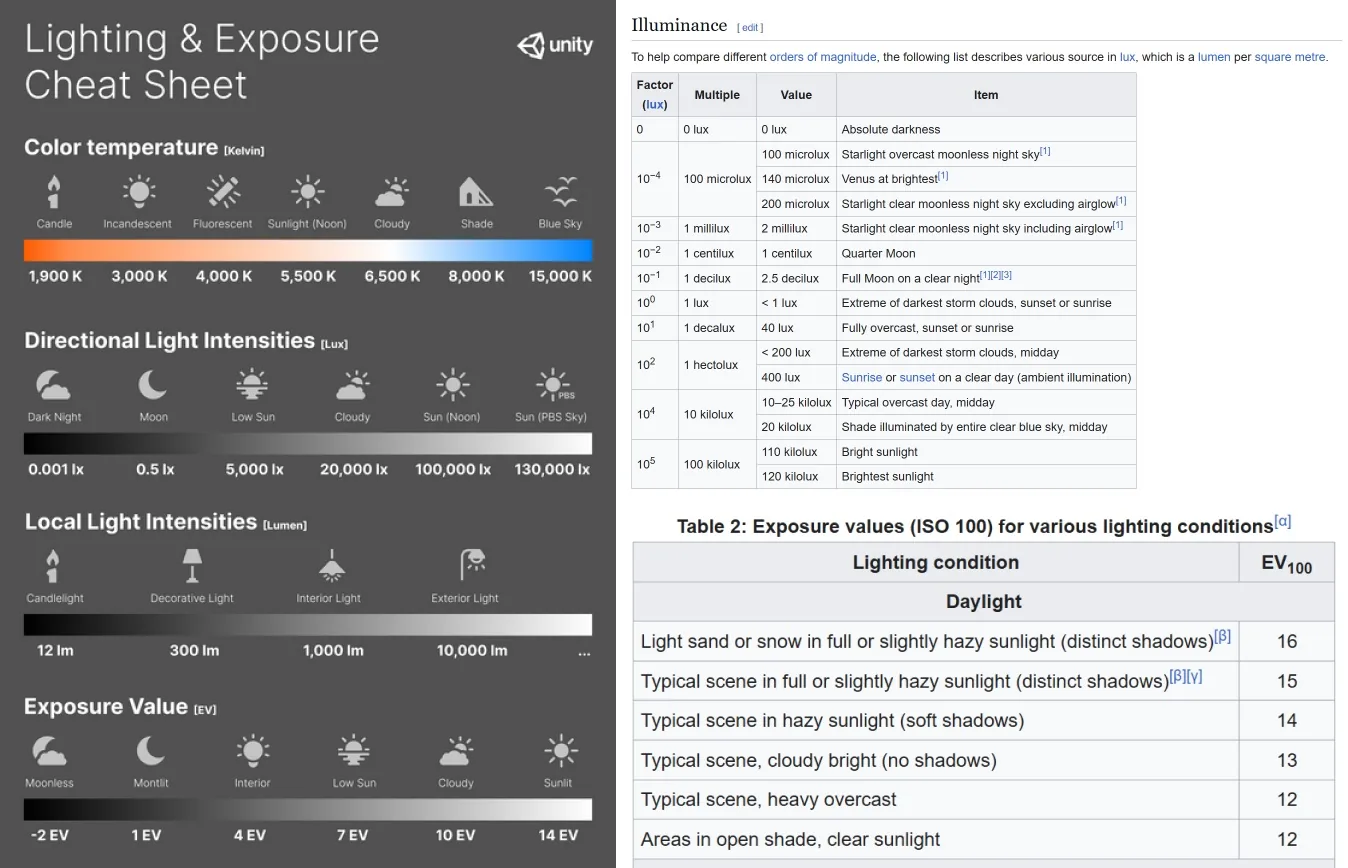The width and height of the screenshot is (1348, 868).
Task: Follow the square metre link
Action: click(1290, 57)
